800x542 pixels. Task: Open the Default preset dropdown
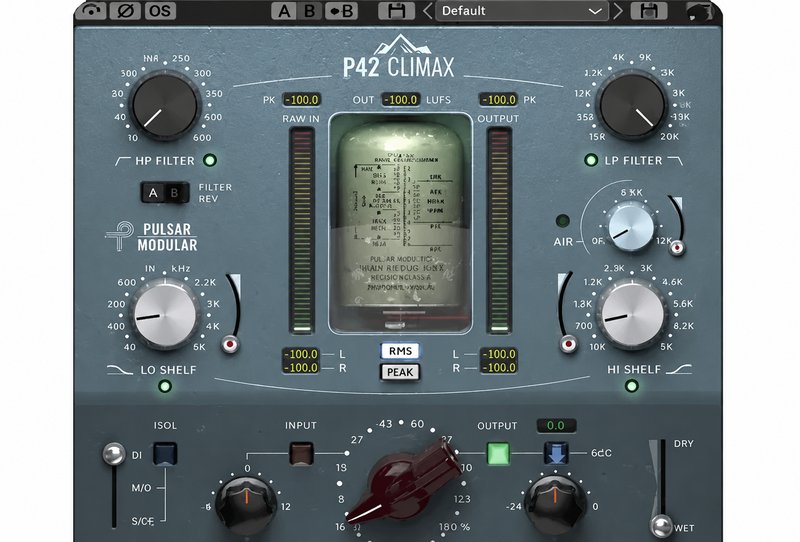(522, 11)
